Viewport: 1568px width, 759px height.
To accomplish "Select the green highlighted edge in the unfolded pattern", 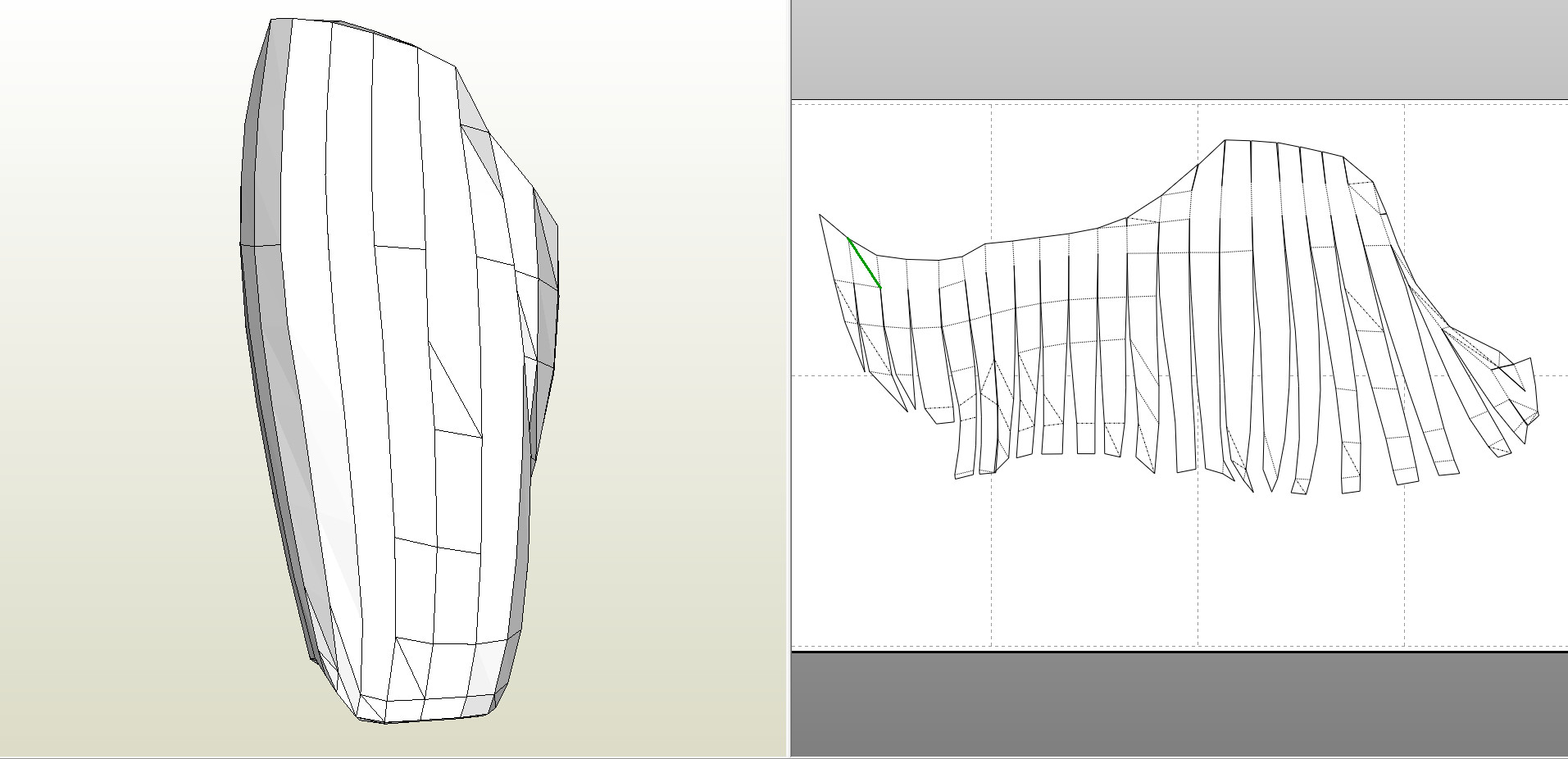I will coord(865,263).
